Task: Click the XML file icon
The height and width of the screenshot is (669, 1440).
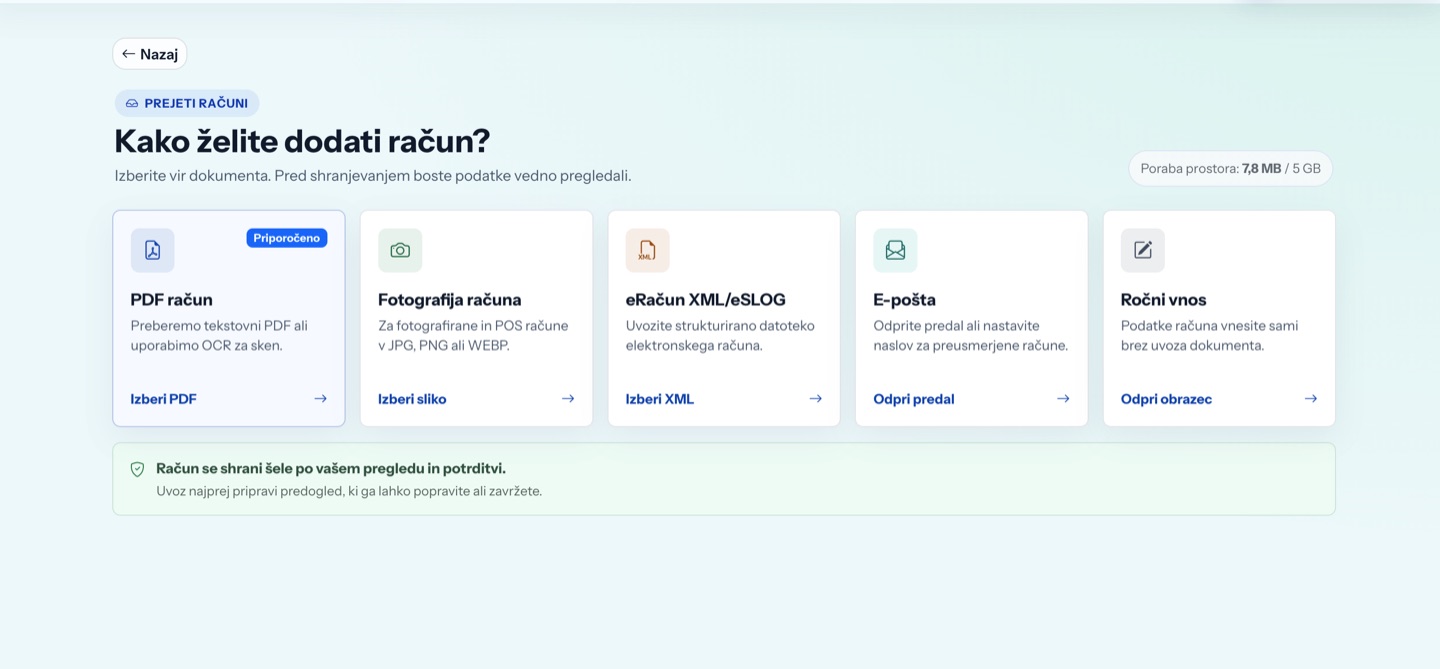Action: [647, 250]
